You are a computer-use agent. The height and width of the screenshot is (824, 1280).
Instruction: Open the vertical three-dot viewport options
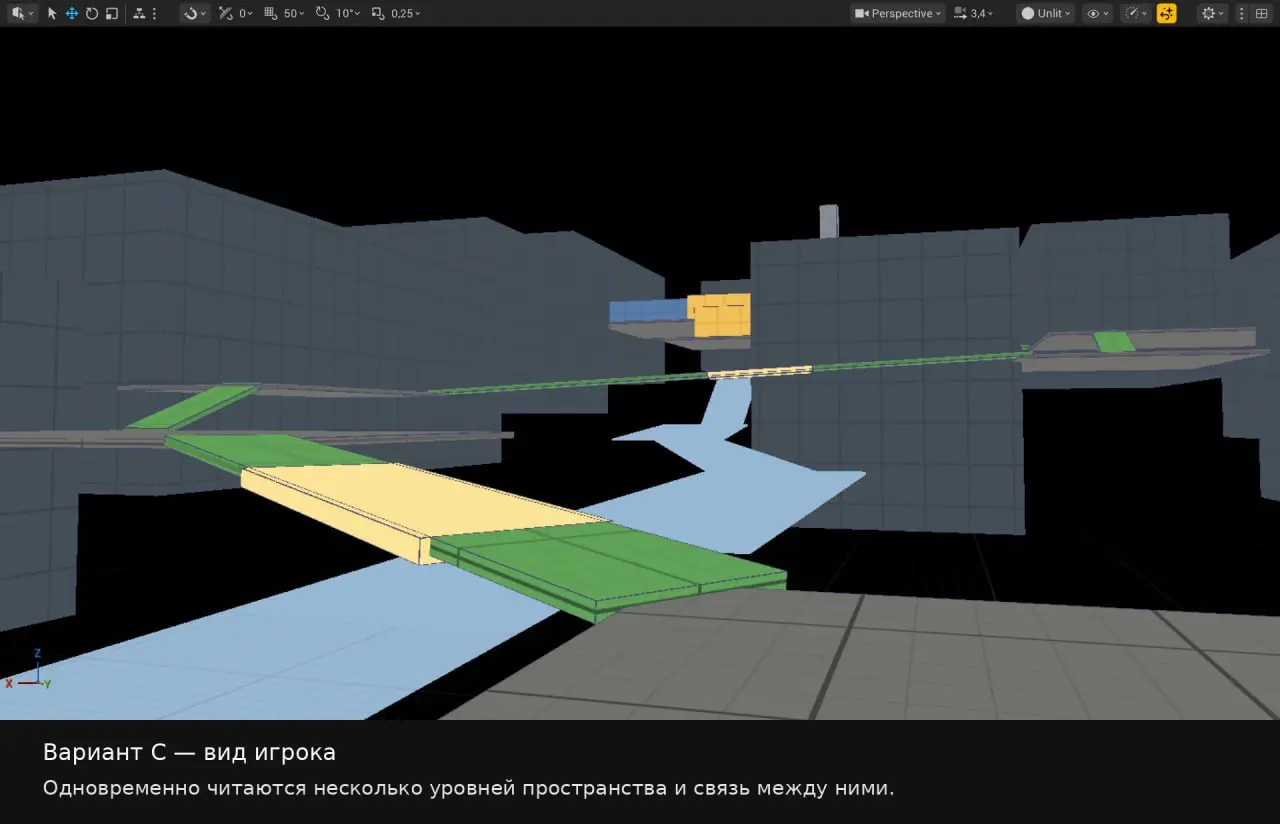(1242, 14)
